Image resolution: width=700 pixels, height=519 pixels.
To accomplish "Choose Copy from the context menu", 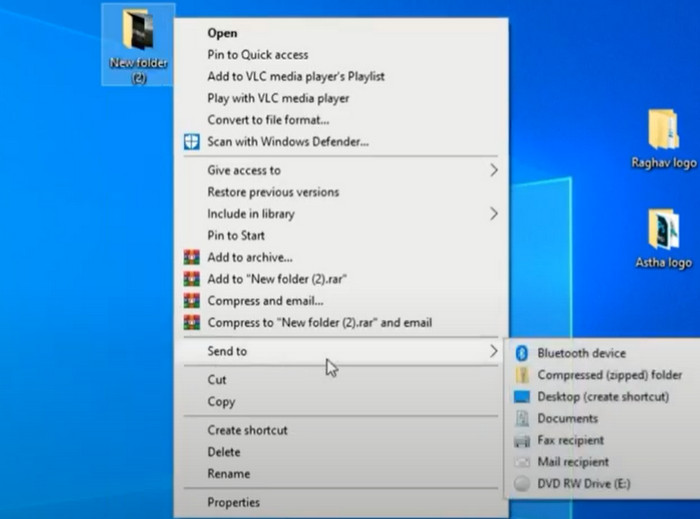I will [341, 402].
